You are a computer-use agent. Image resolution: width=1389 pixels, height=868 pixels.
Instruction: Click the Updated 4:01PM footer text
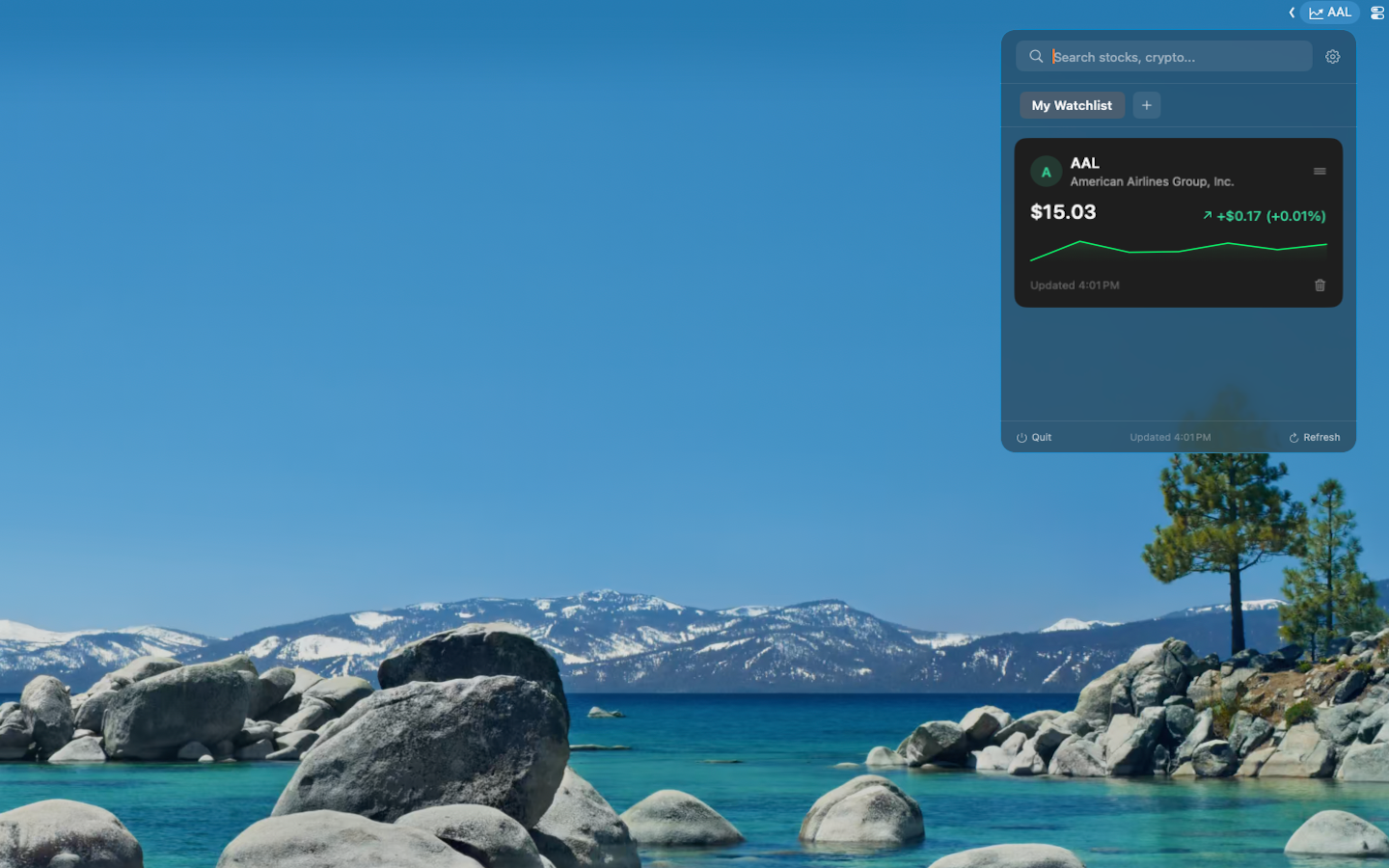point(1170,437)
